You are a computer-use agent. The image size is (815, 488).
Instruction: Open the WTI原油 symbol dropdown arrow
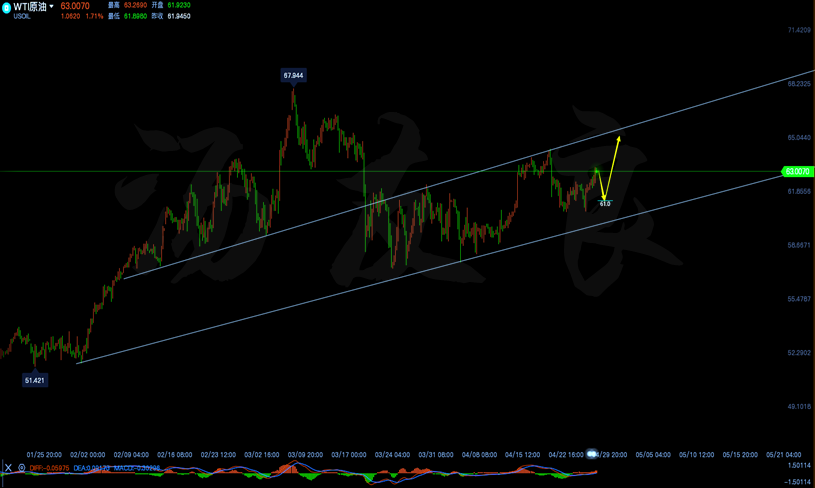tap(51, 6)
